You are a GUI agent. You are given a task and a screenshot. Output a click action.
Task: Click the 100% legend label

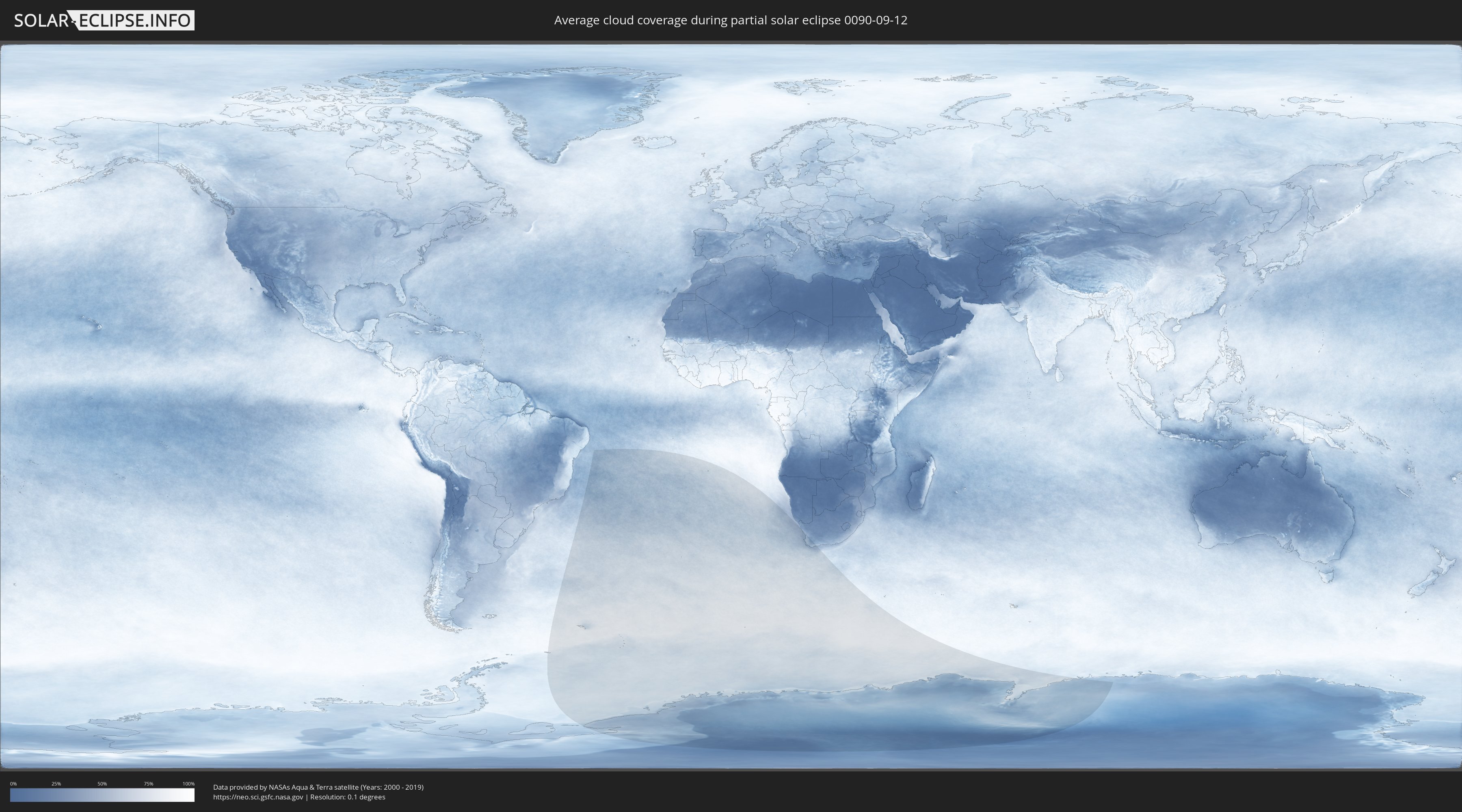(x=188, y=784)
